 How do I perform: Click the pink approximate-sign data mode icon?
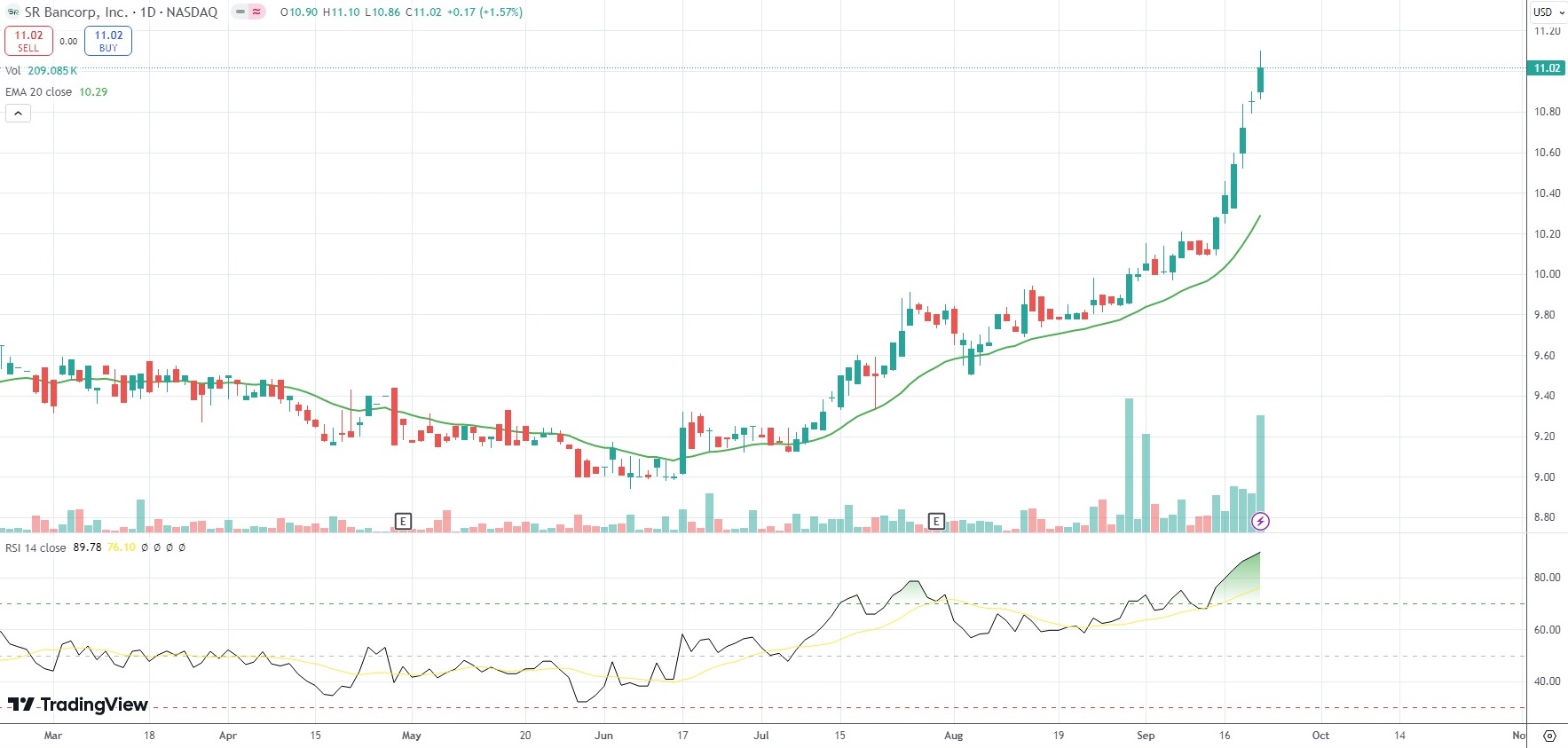pos(256,12)
